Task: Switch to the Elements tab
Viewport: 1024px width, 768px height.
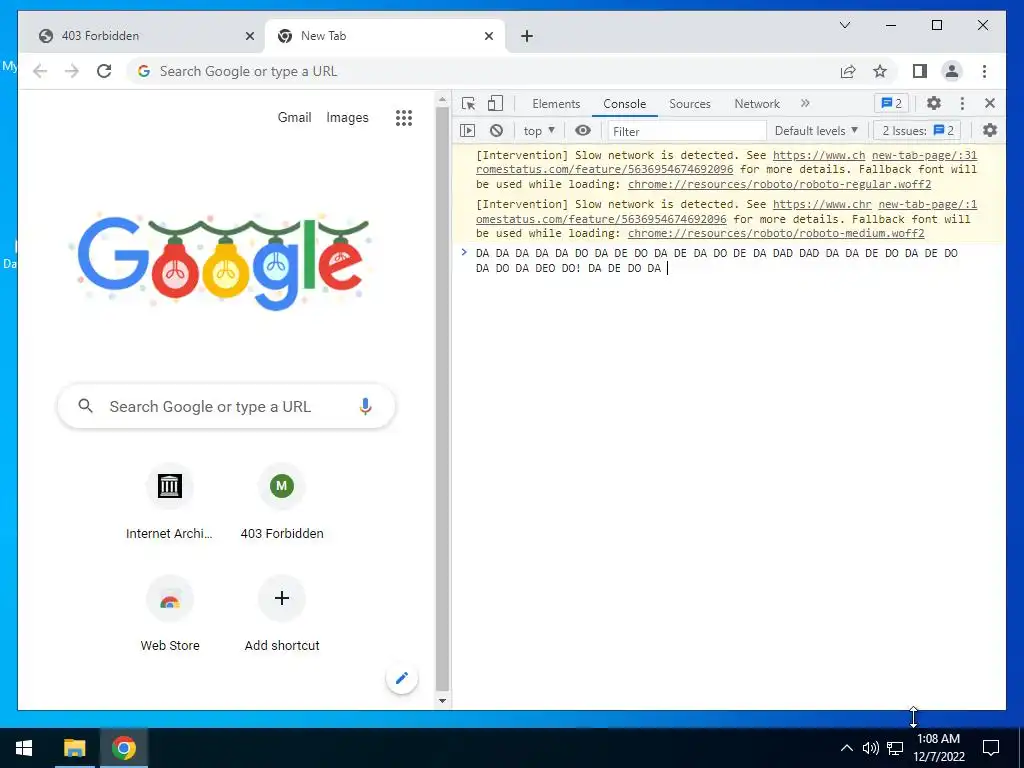Action: point(556,103)
